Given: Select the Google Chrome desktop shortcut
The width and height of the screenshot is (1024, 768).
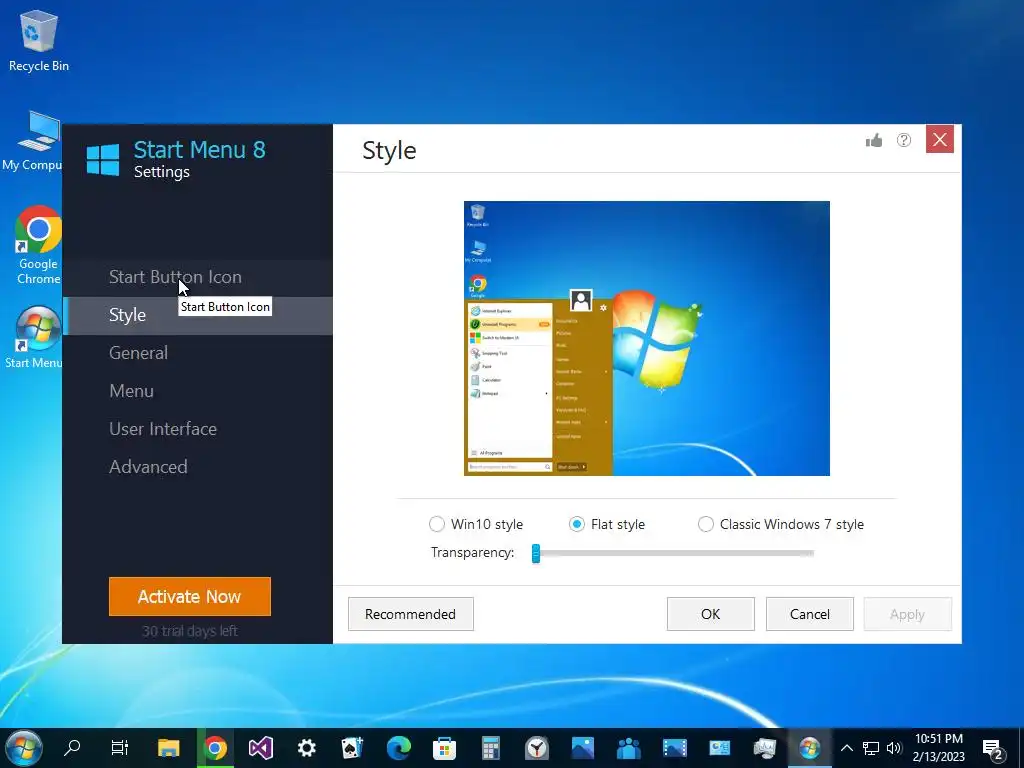Looking at the screenshot, I should point(39,246).
